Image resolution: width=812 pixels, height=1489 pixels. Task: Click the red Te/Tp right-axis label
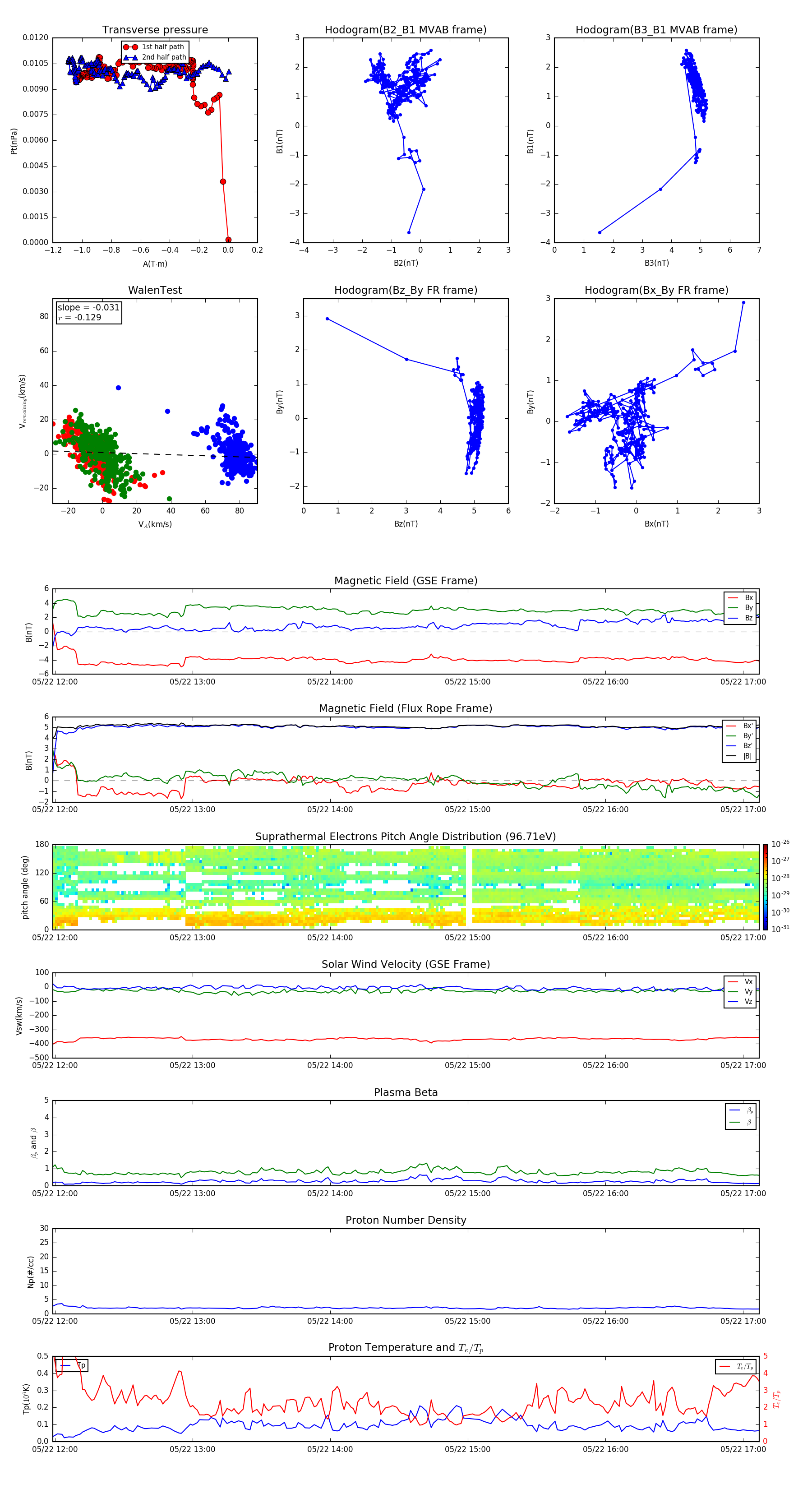[x=776, y=1399]
